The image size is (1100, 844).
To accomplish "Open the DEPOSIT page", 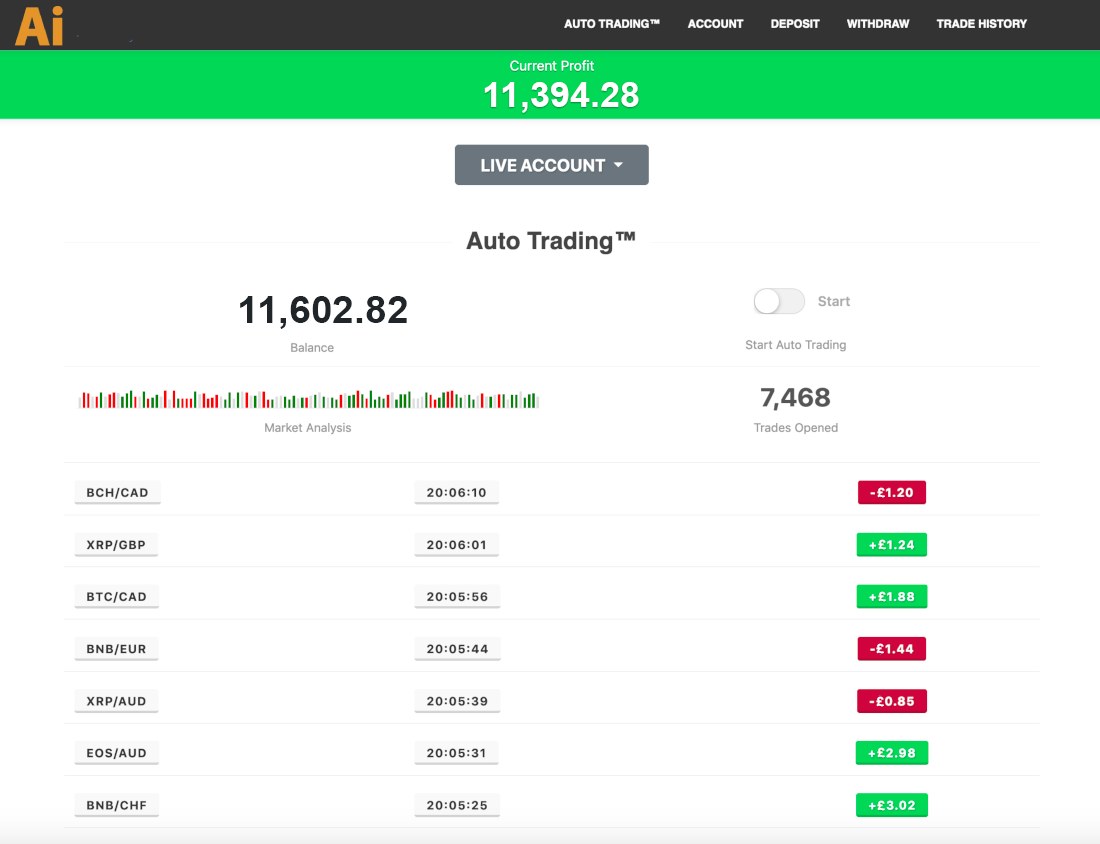I will coord(795,24).
